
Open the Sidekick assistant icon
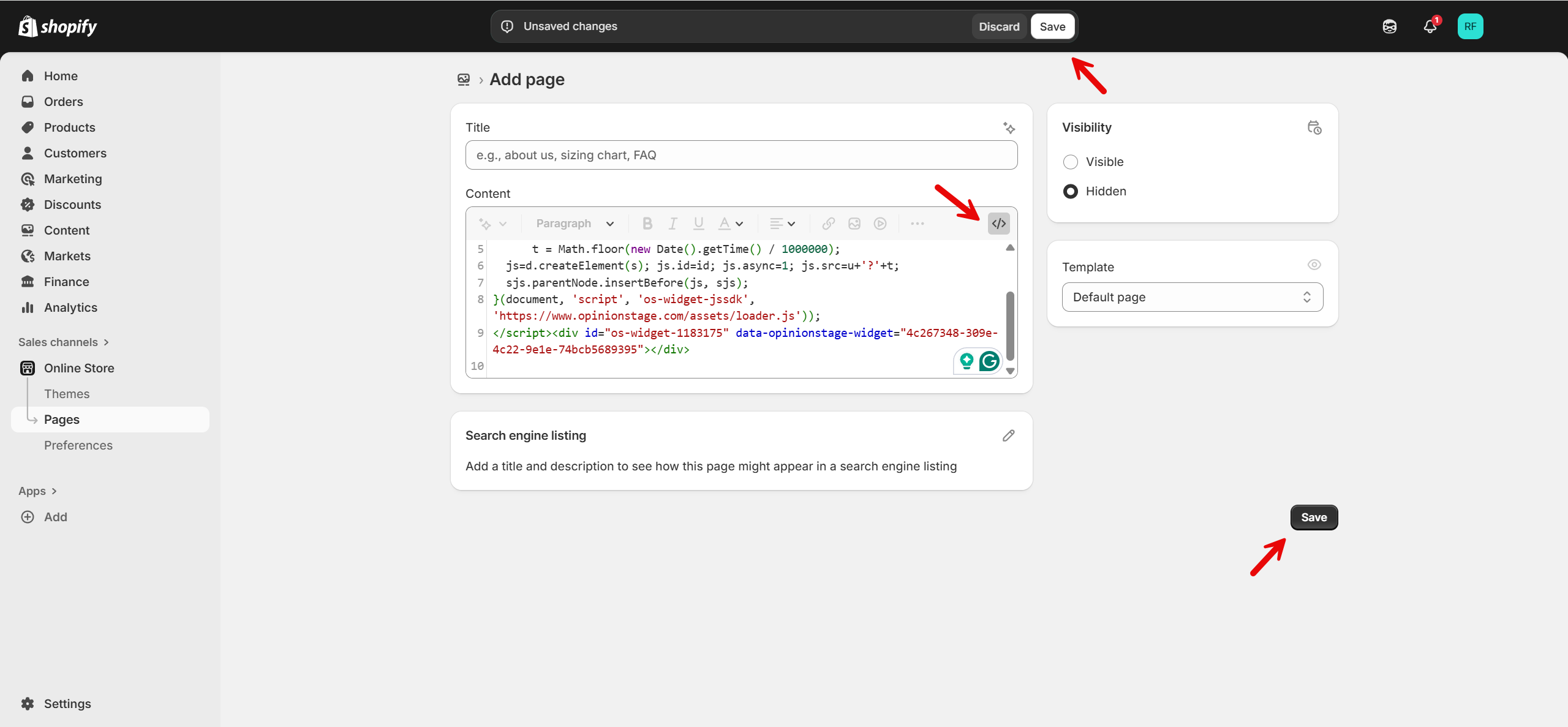click(1390, 26)
